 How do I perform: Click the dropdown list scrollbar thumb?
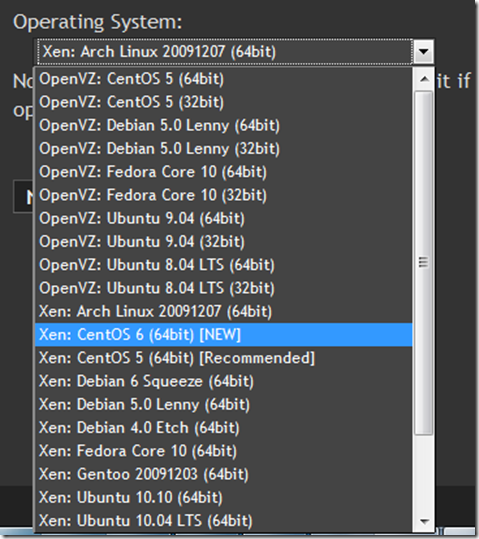424,263
